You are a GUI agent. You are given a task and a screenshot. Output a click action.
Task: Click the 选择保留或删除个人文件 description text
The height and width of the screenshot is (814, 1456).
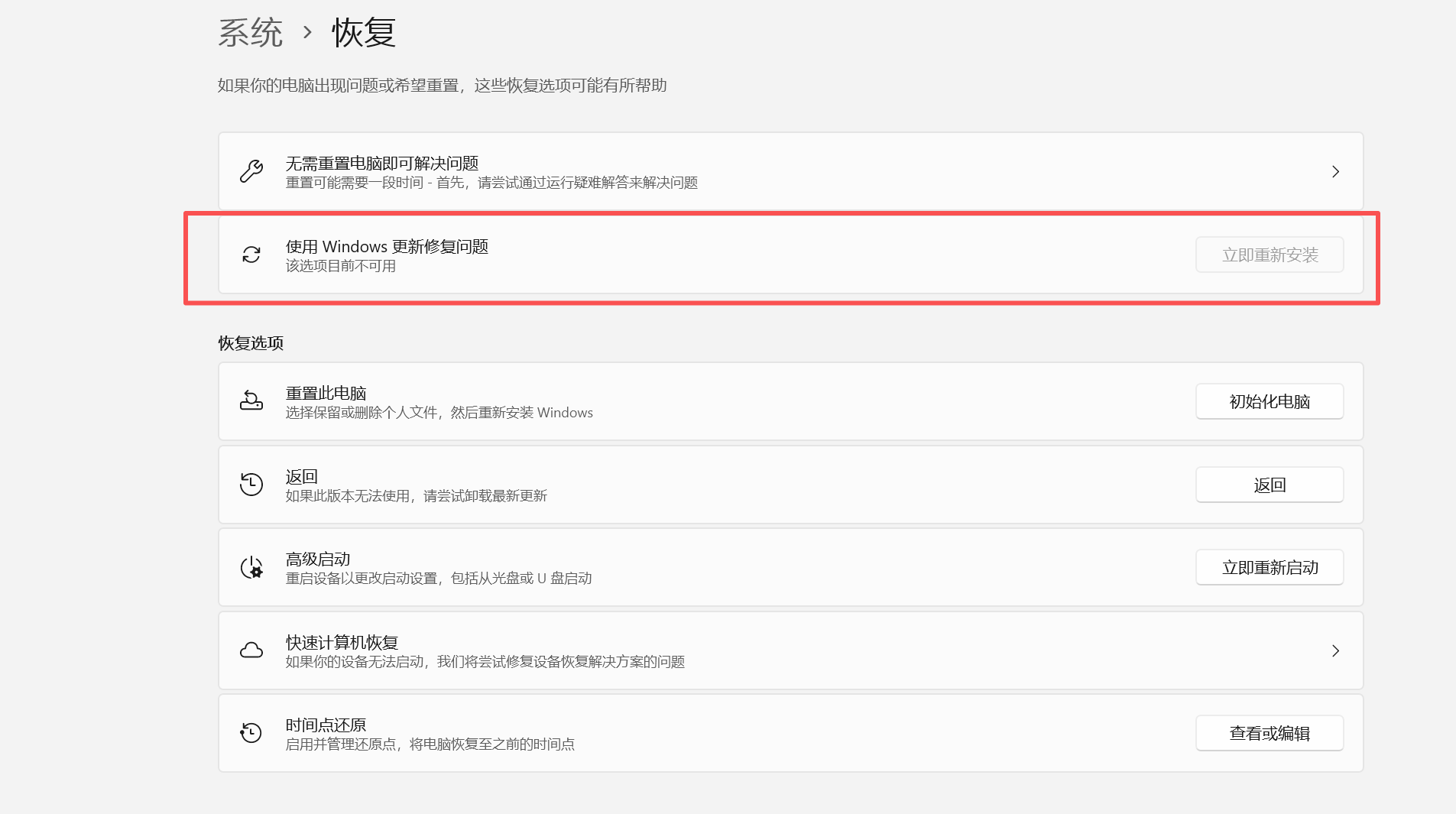(x=439, y=413)
